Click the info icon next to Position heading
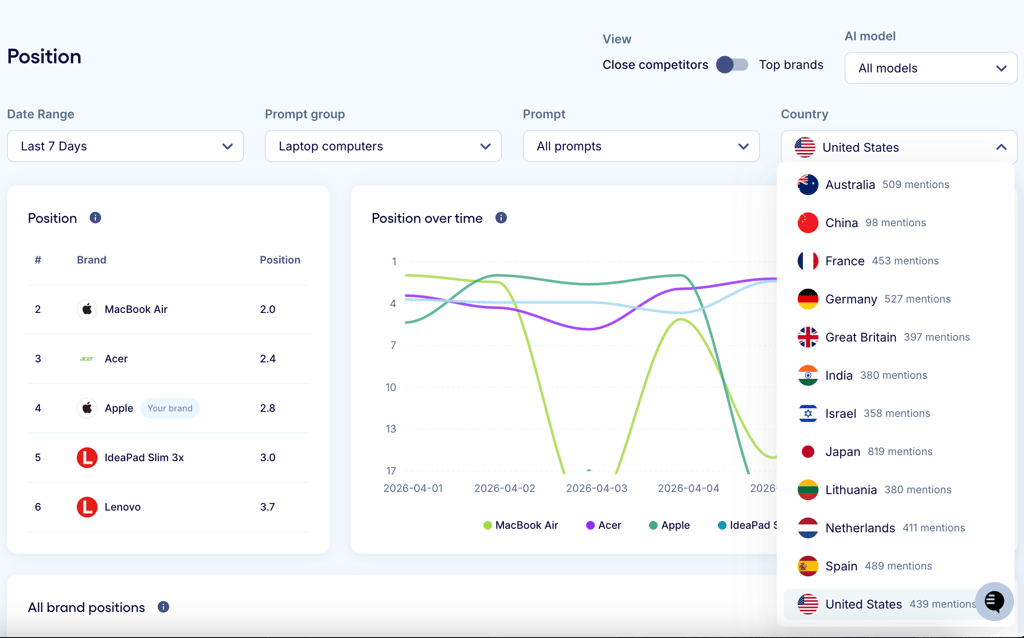The image size is (1024, 638). [95, 217]
